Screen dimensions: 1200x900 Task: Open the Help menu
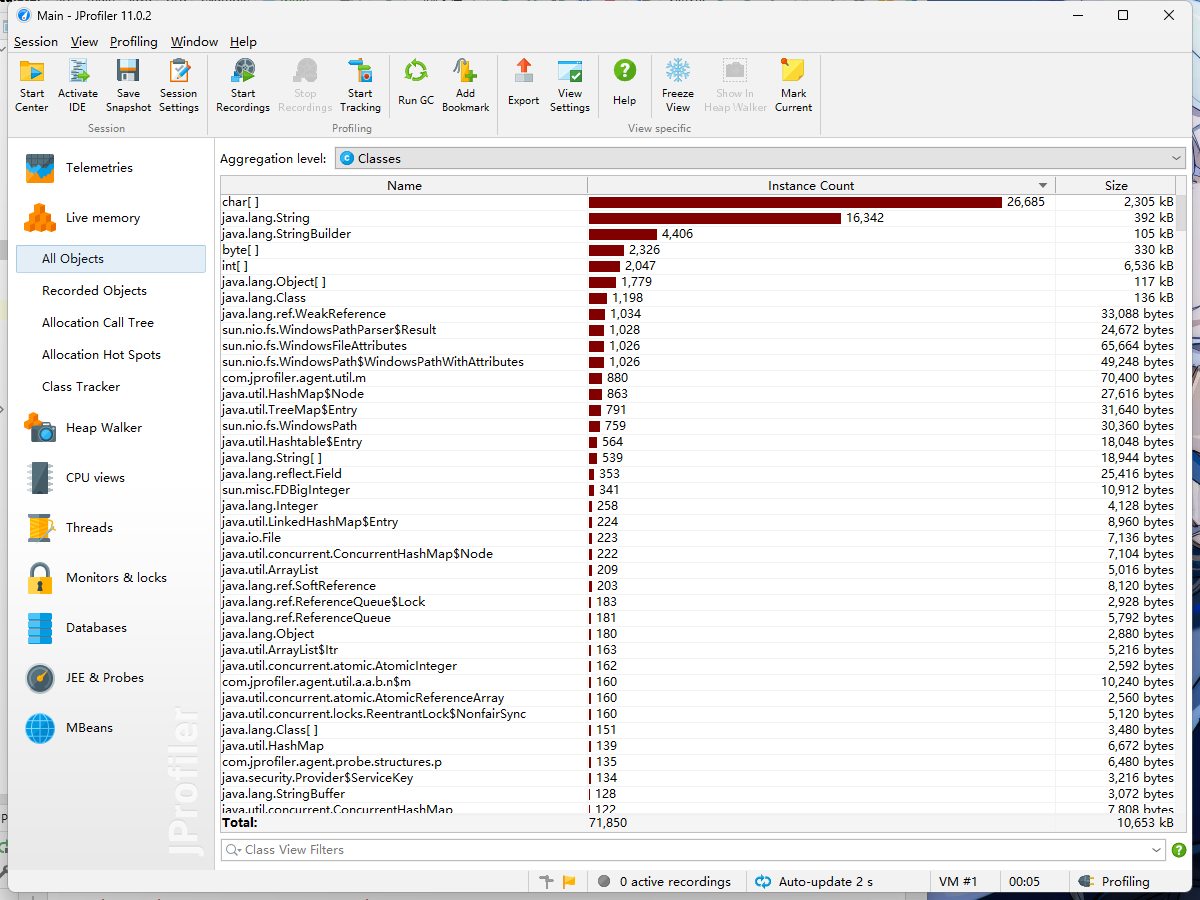243,42
